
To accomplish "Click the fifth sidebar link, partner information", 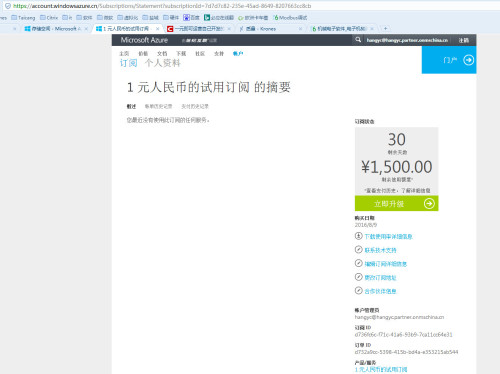I will point(380,291).
